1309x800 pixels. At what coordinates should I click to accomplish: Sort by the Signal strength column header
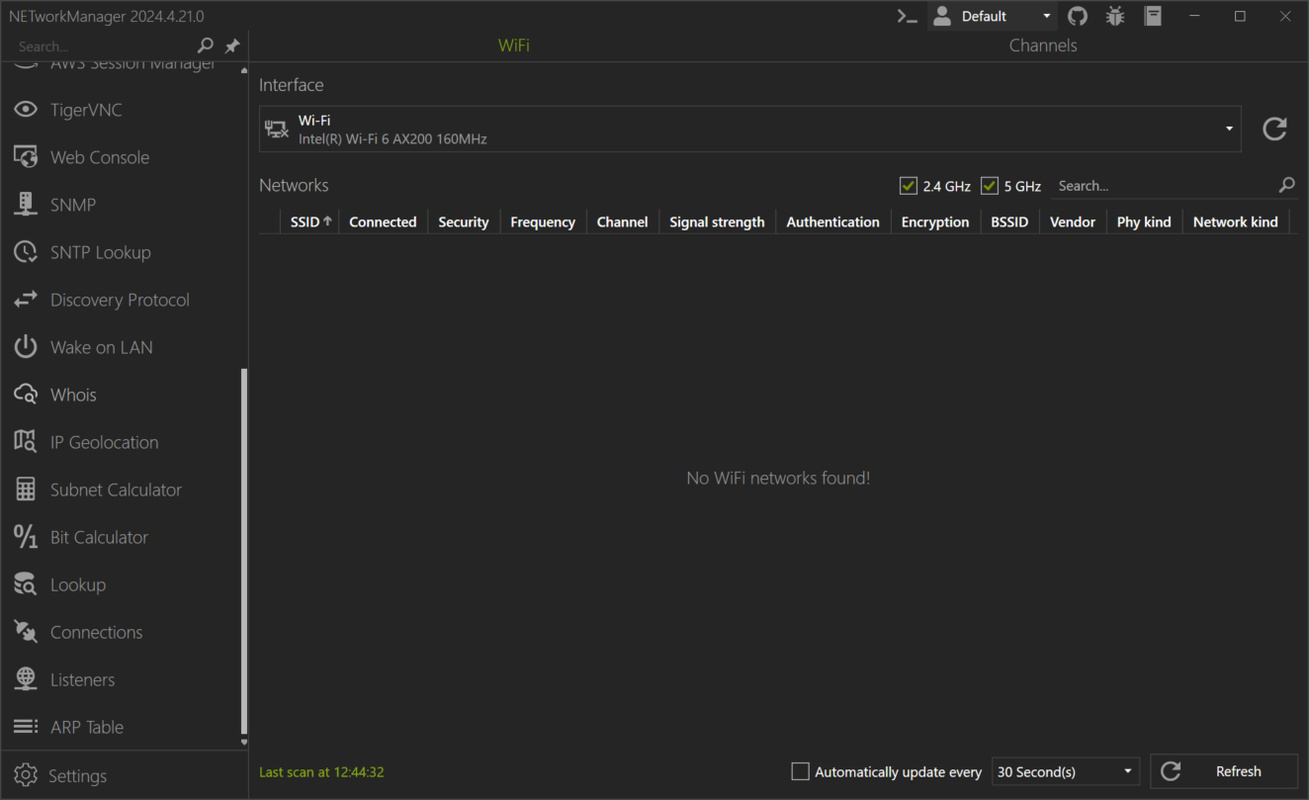pyautogui.click(x=717, y=222)
